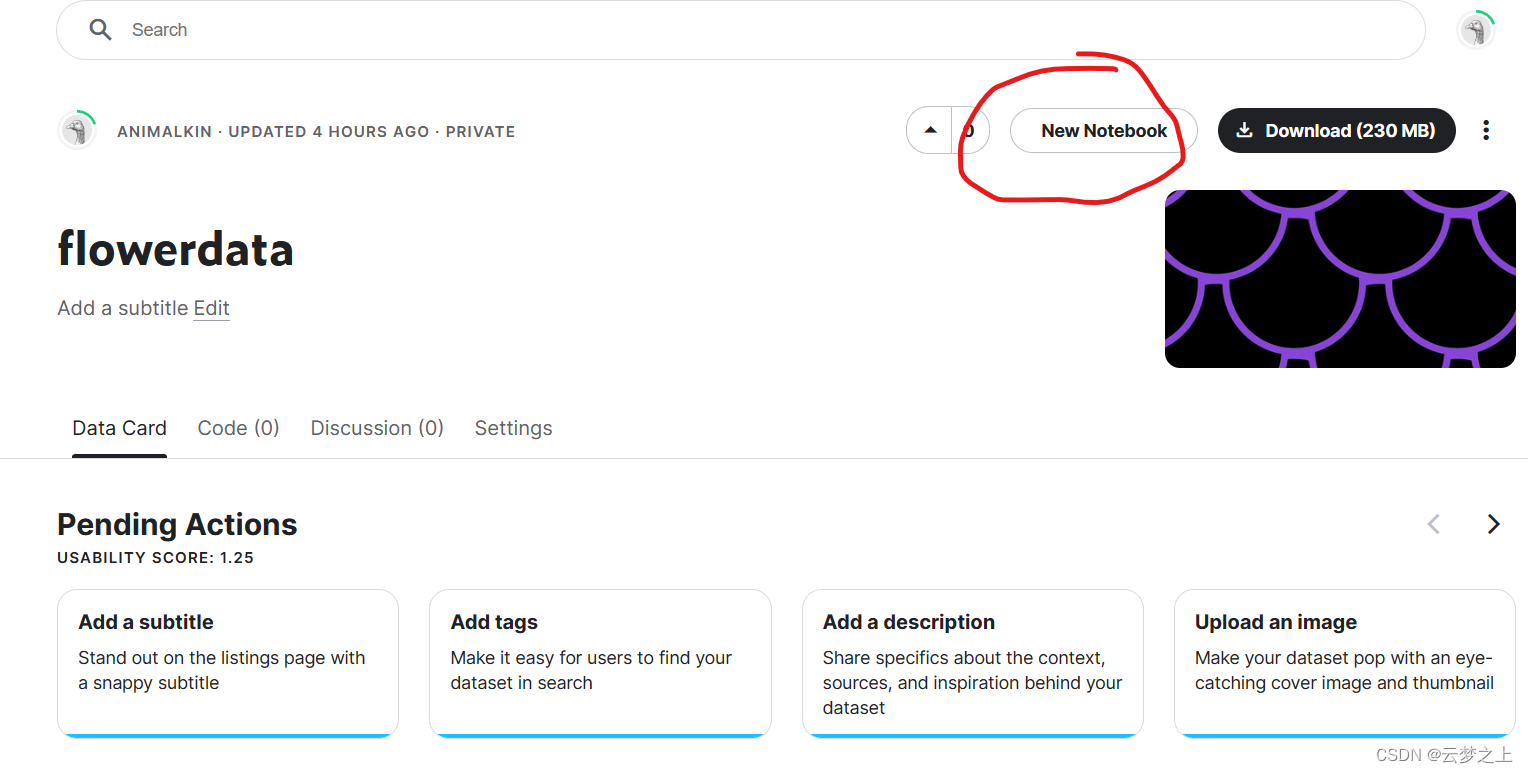
Task: Open the three-dot more options menu
Action: click(x=1486, y=130)
